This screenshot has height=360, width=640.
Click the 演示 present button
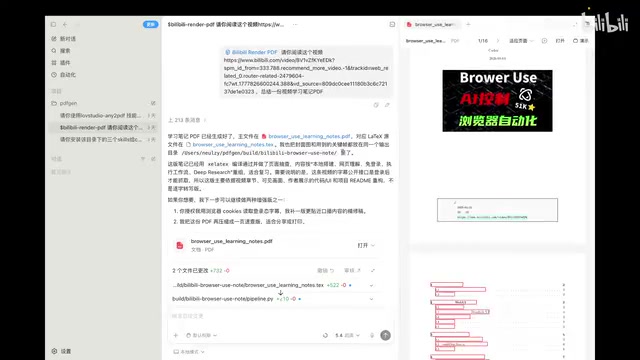tap(581, 41)
